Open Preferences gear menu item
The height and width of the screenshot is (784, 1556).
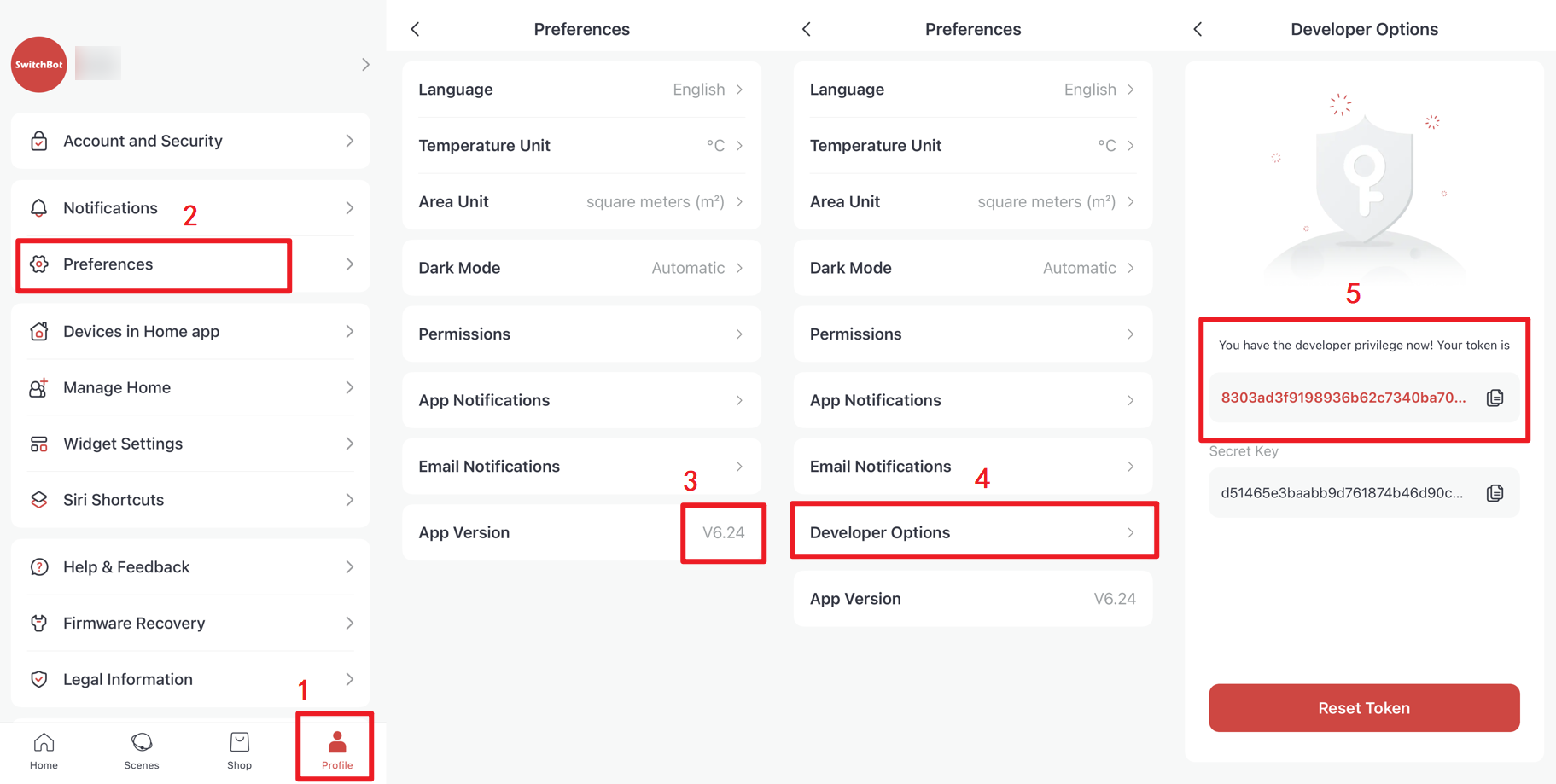pyautogui.click(x=190, y=264)
